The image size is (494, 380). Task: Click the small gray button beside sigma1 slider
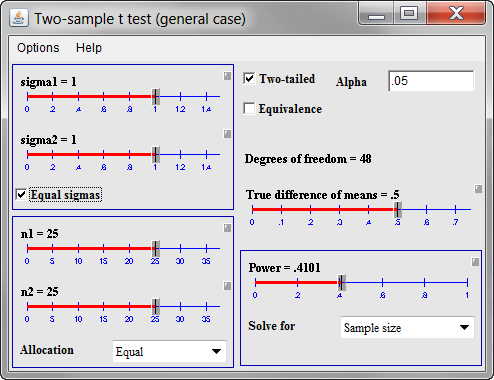(x=227, y=76)
